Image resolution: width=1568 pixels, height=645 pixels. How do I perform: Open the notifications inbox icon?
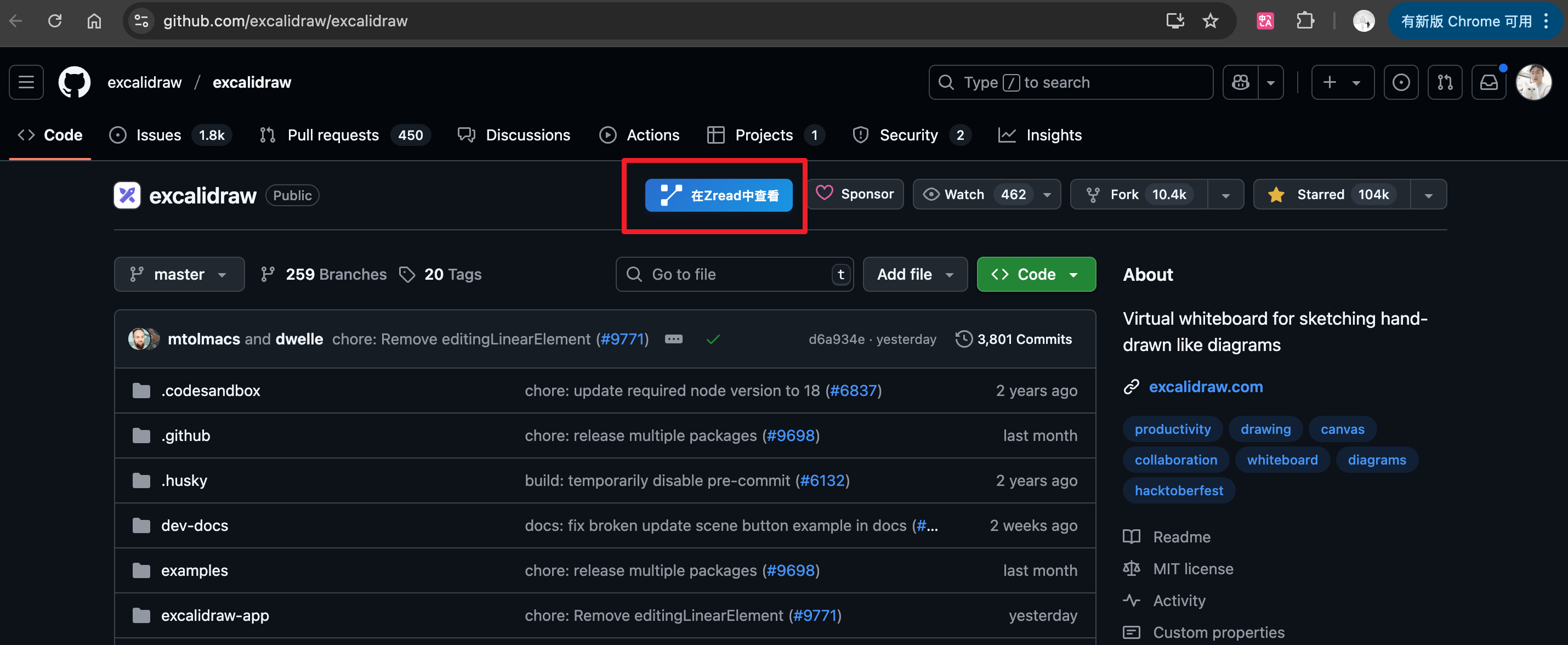(1489, 82)
